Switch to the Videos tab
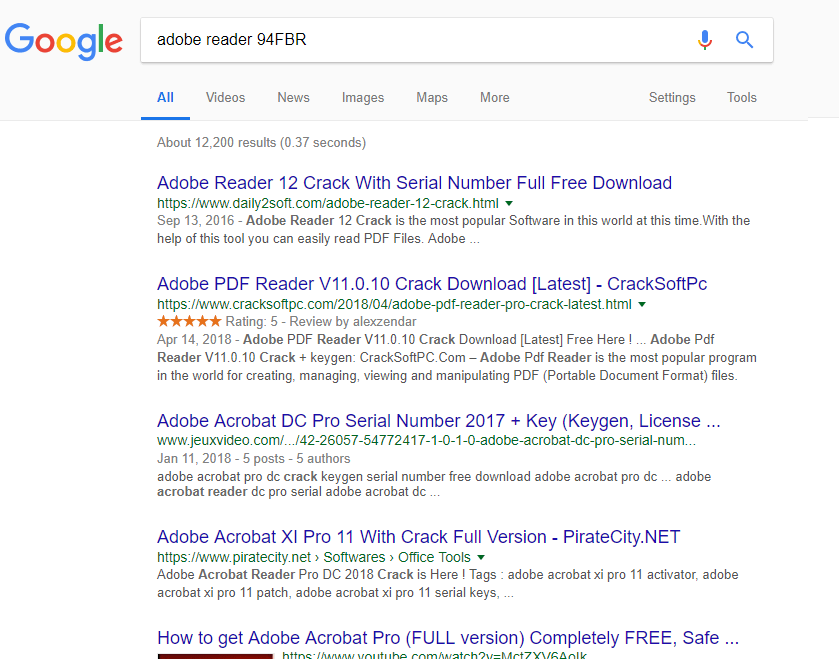 [x=225, y=98]
